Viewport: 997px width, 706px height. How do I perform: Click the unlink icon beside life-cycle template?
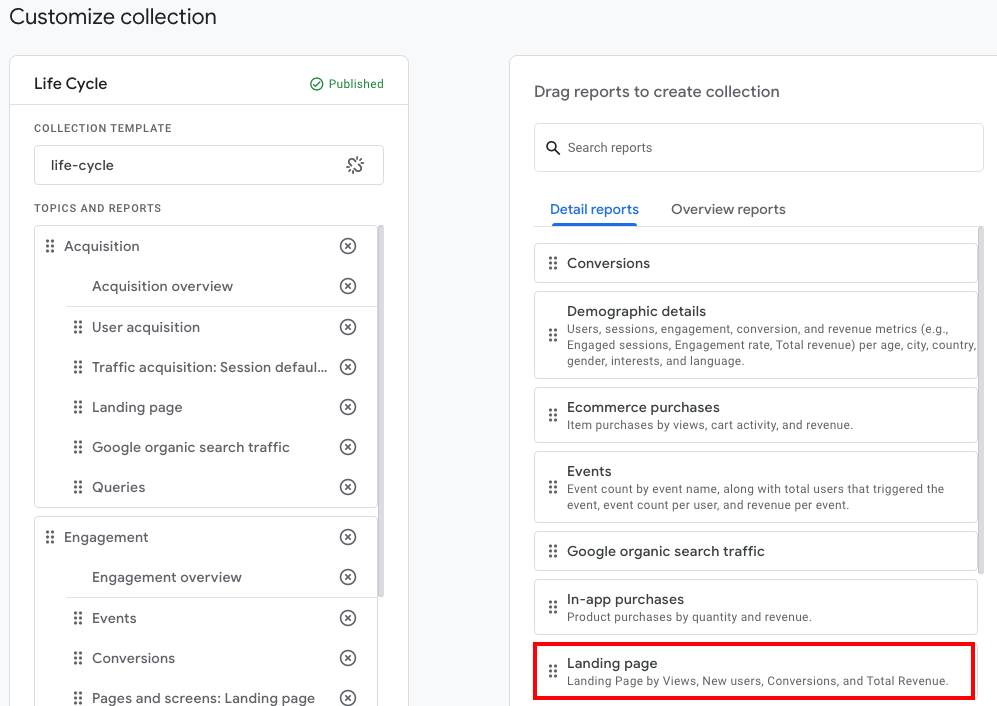[355, 165]
